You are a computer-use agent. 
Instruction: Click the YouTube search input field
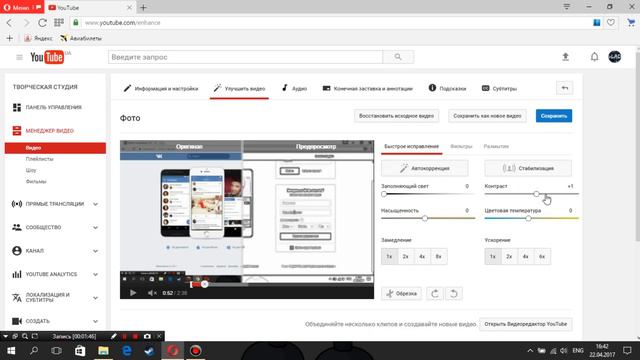coord(245,57)
